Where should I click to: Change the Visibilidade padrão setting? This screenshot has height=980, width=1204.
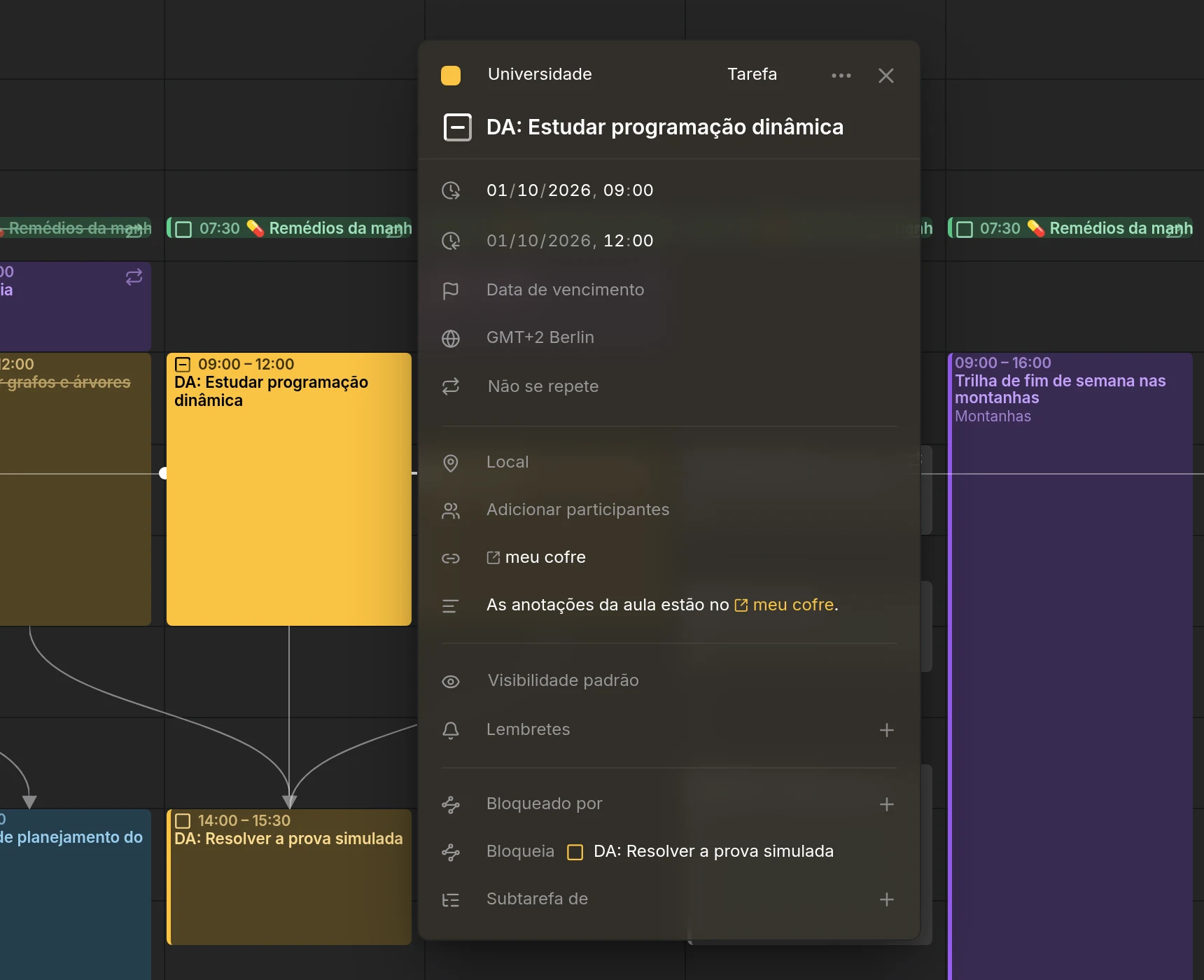tap(563, 680)
